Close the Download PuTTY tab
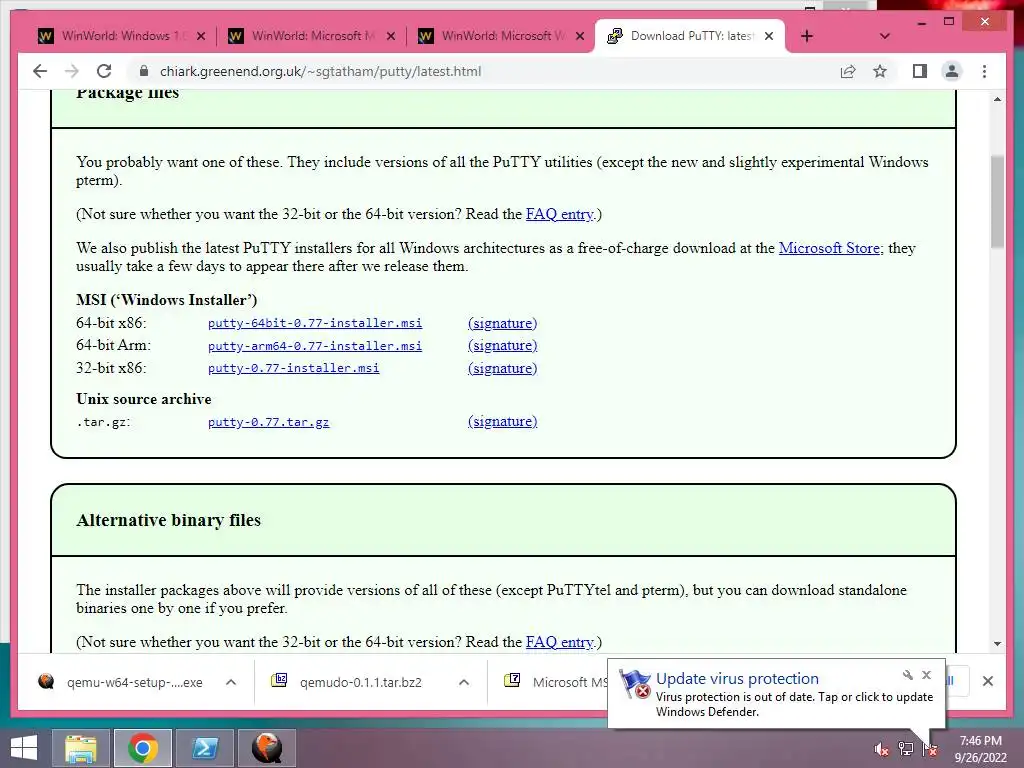Image resolution: width=1024 pixels, height=768 pixels. (769, 37)
